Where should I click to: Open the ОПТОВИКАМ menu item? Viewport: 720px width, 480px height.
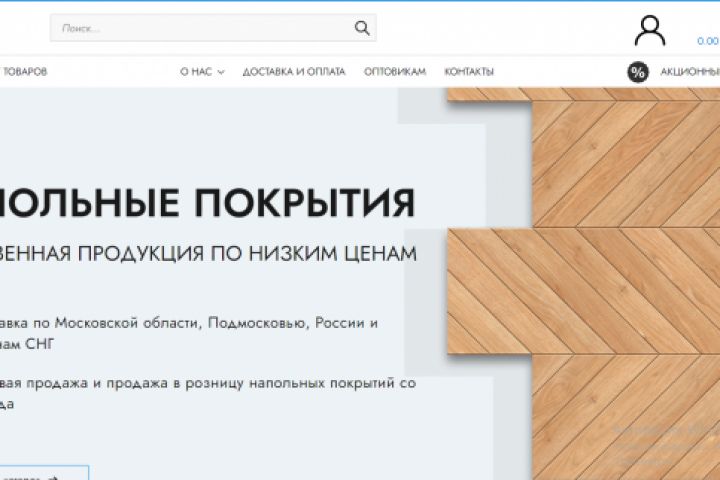[395, 72]
